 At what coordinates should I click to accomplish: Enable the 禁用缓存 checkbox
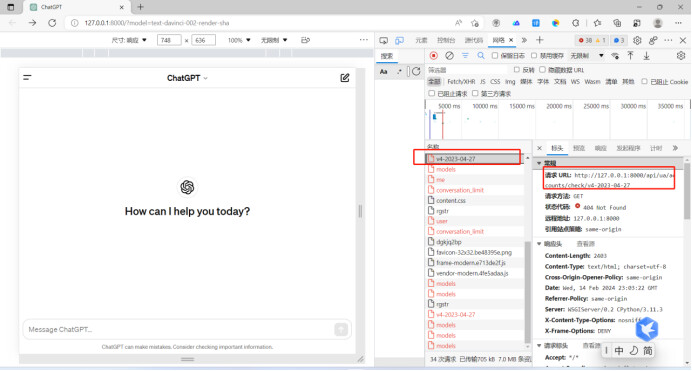tap(534, 56)
